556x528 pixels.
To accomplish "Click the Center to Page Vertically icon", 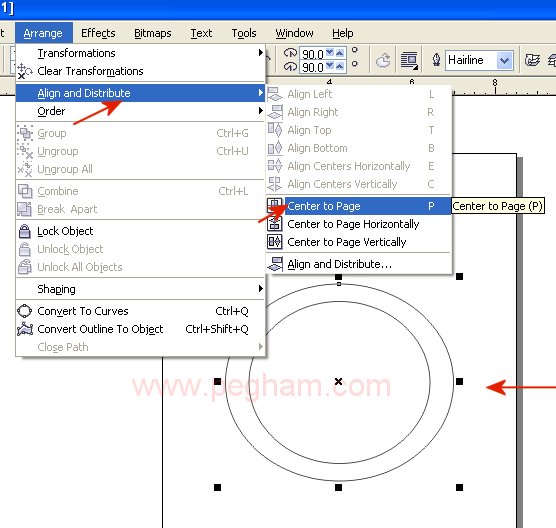I will pos(275,242).
